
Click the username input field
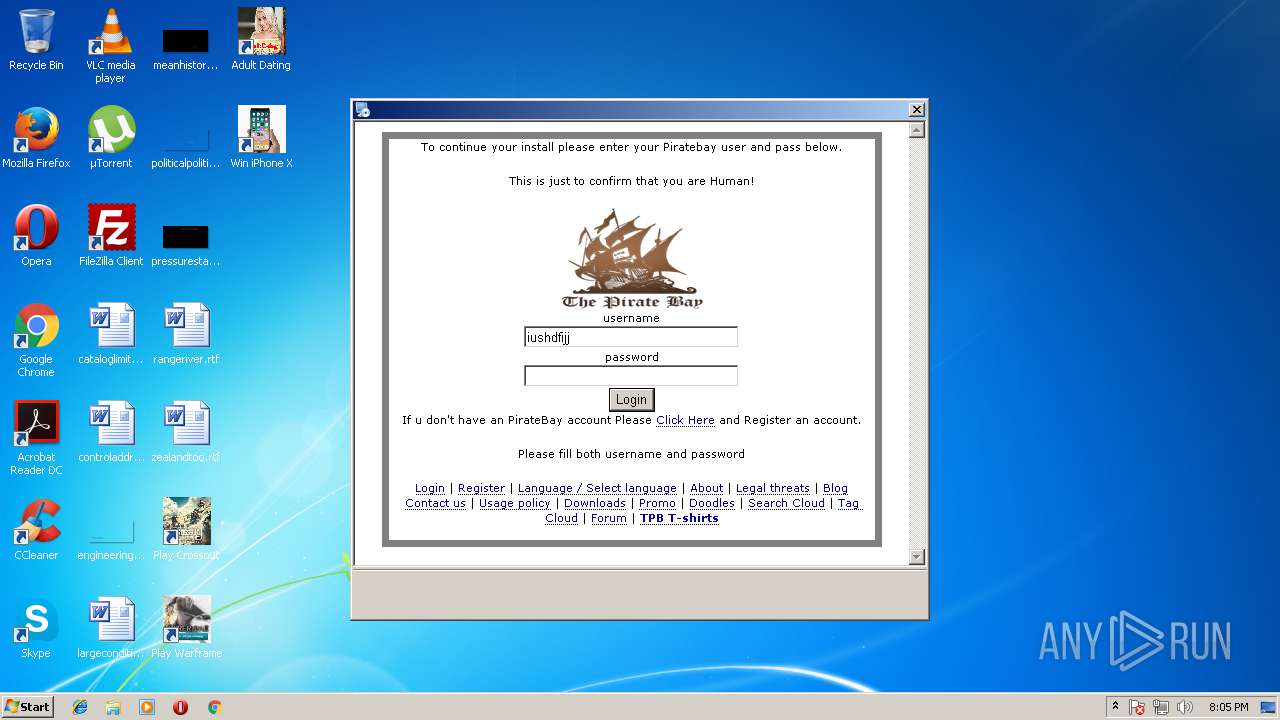click(x=631, y=337)
